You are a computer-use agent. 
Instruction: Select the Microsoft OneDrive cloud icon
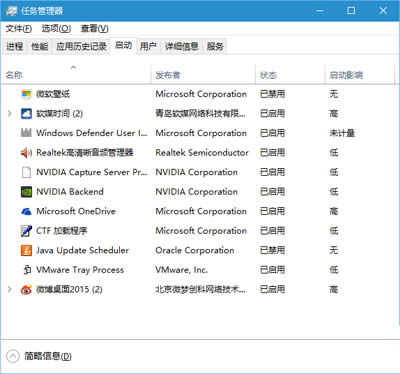click(x=26, y=211)
